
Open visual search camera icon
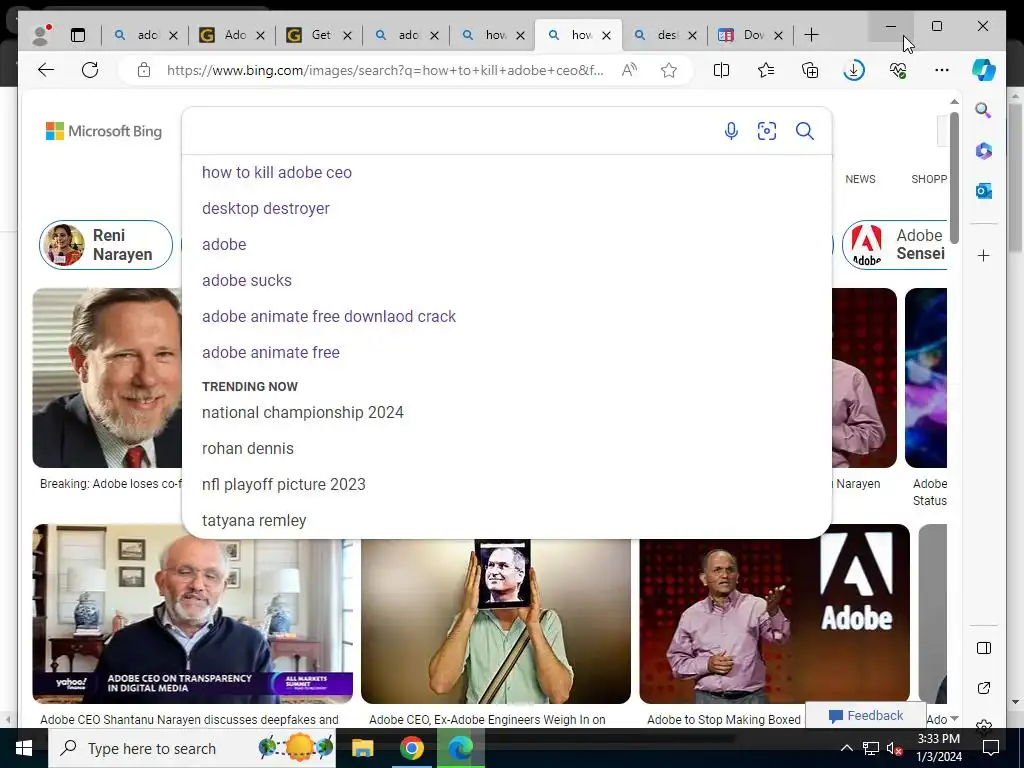(767, 131)
